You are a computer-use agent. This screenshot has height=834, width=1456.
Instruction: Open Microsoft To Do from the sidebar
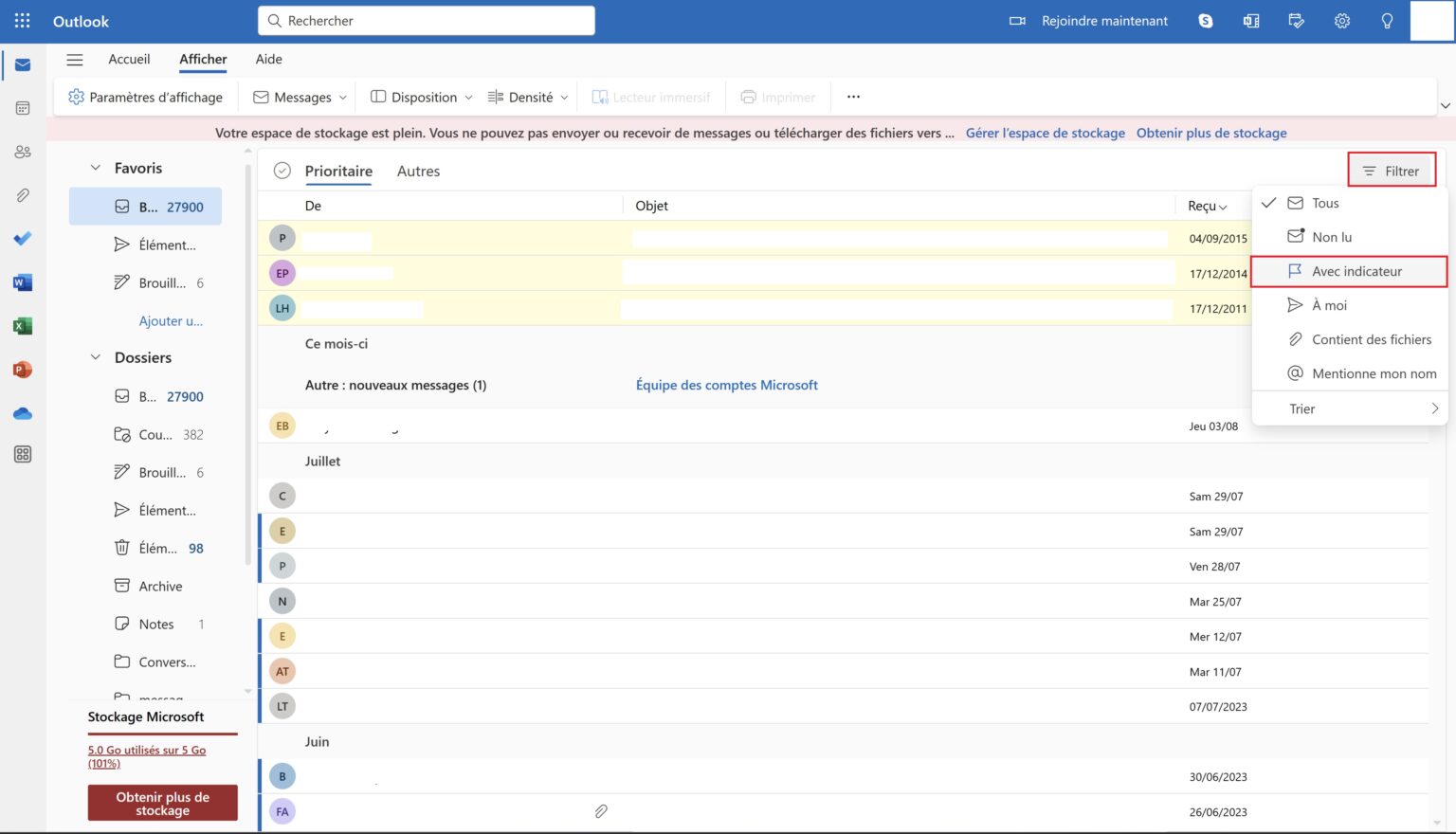[22, 238]
